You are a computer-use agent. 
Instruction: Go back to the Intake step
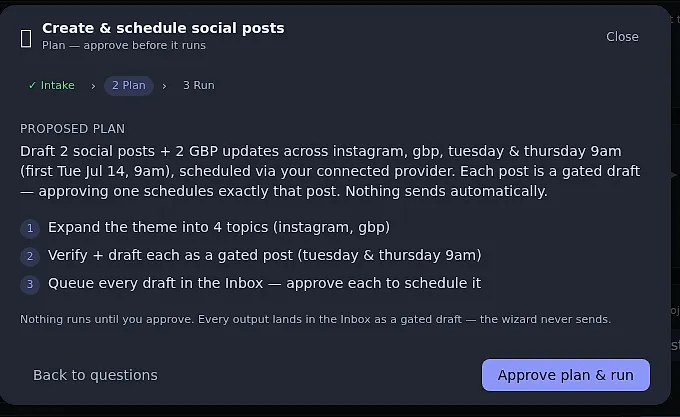pos(52,85)
